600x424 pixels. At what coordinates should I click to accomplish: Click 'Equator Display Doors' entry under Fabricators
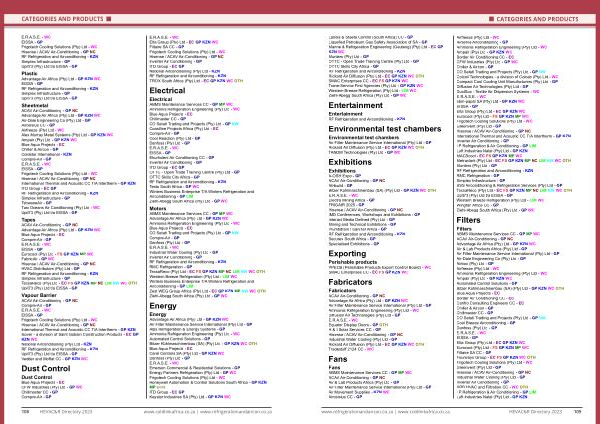358,325
